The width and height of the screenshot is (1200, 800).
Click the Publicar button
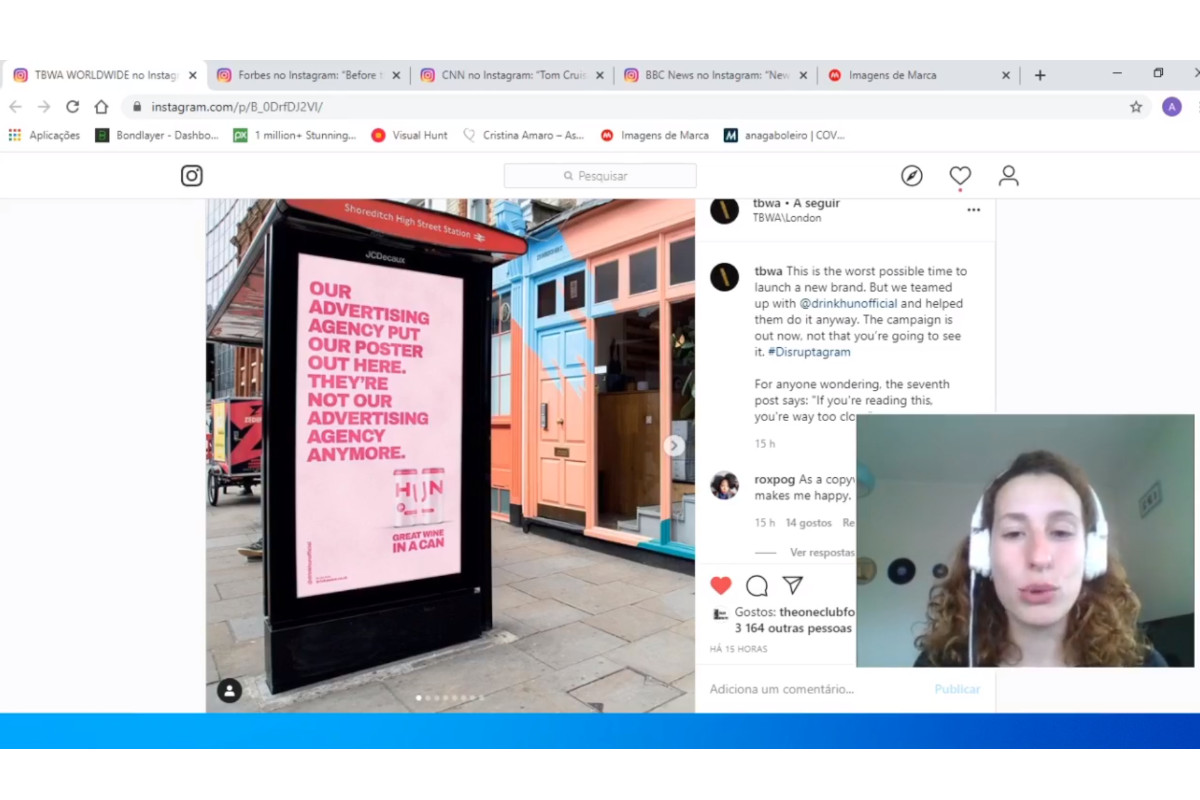tap(957, 689)
